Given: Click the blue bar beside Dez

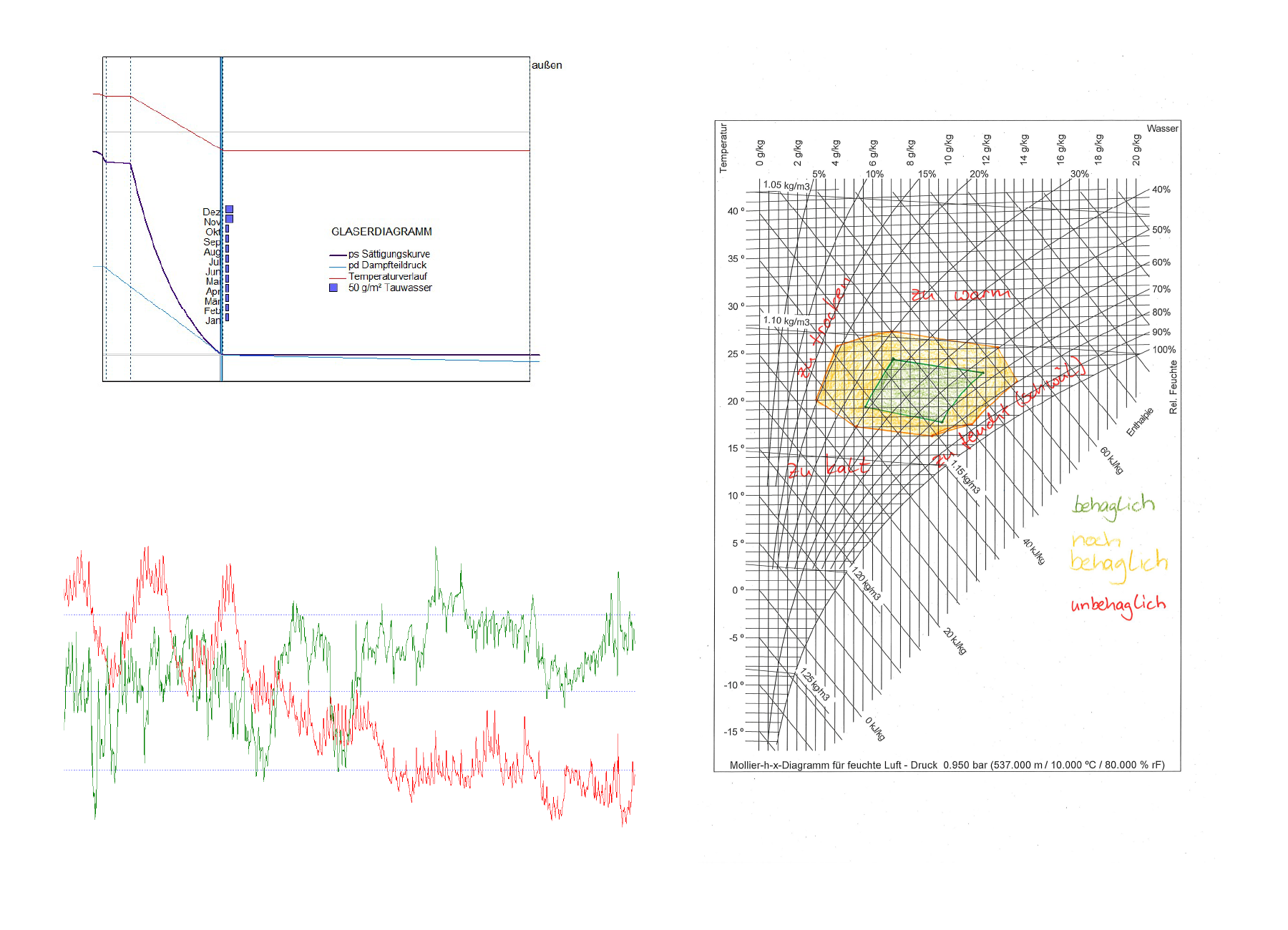Looking at the screenshot, I should [229, 210].
